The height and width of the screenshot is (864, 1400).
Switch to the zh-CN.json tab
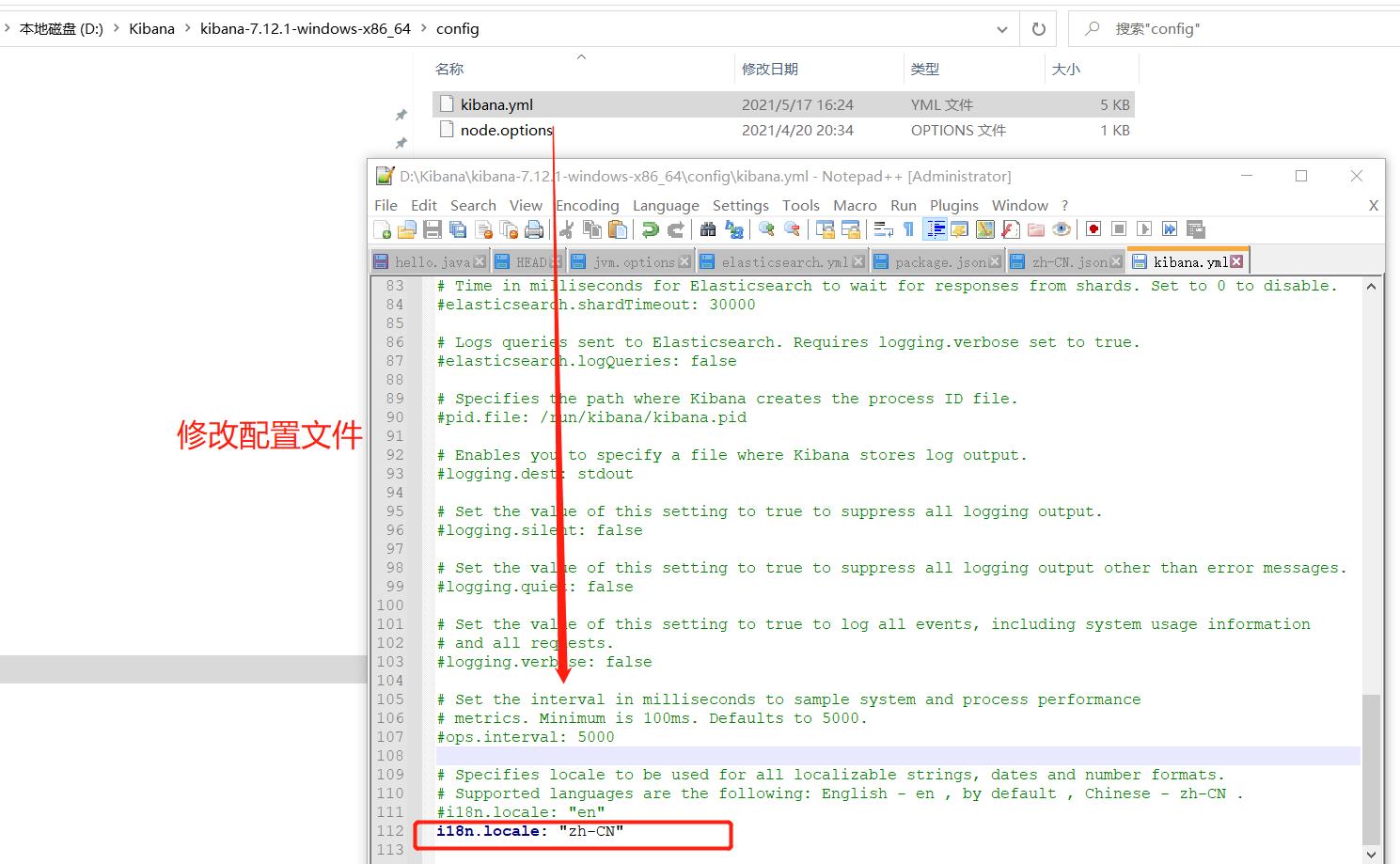point(1066,262)
